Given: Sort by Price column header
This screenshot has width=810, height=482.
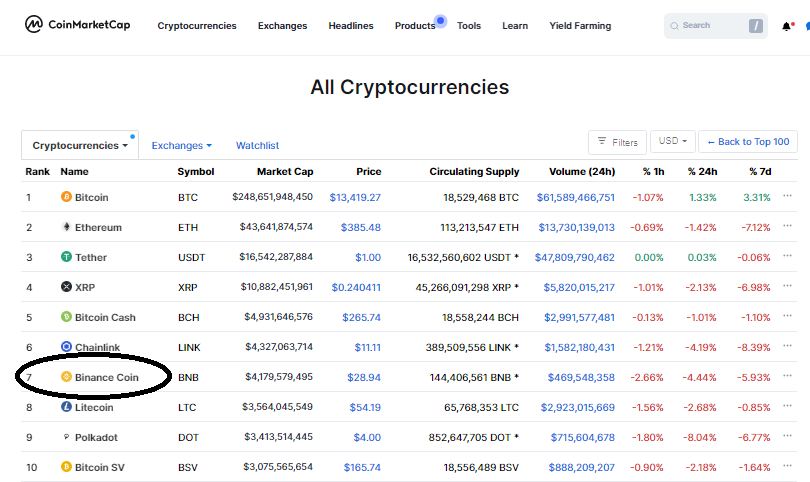Looking at the screenshot, I should click(x=368, y=172).
